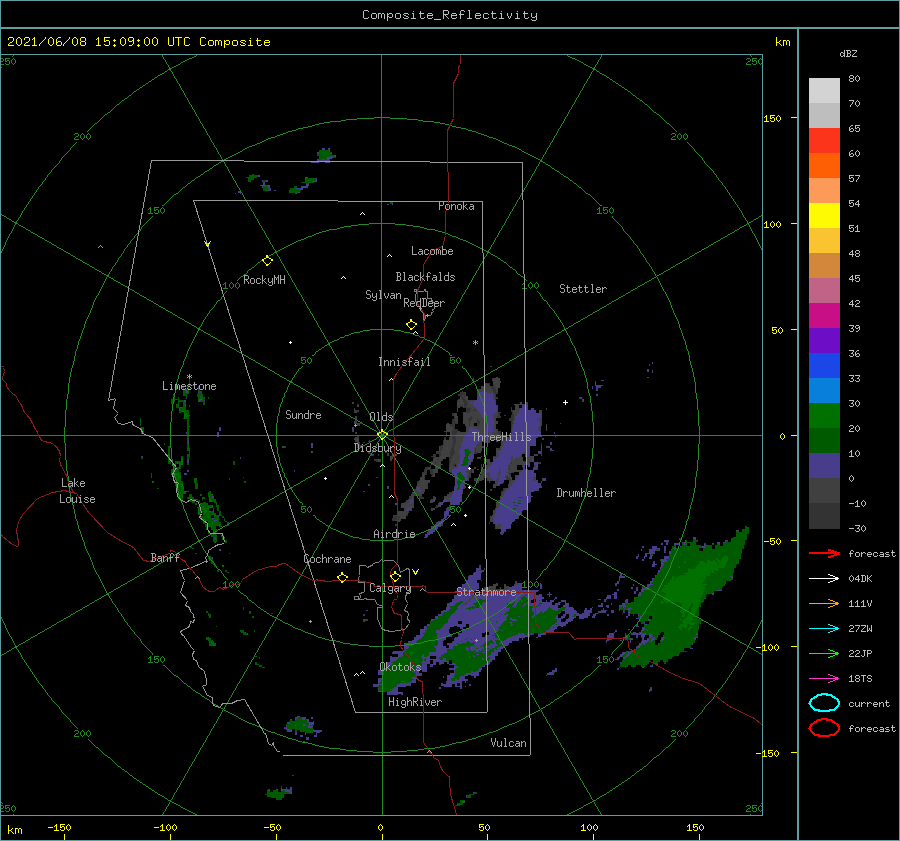This screenshot has height=841, width=900.
Task: Click the green 22JP arrow legend icon
Action: (x=824, y=653)
